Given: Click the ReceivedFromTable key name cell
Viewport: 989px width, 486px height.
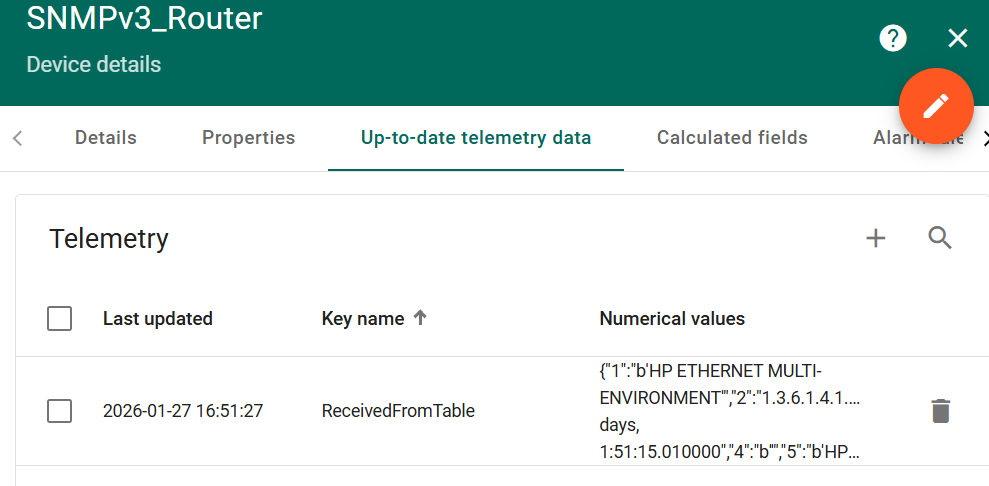Looking at the screenshot, I should (x=398, y=411).
